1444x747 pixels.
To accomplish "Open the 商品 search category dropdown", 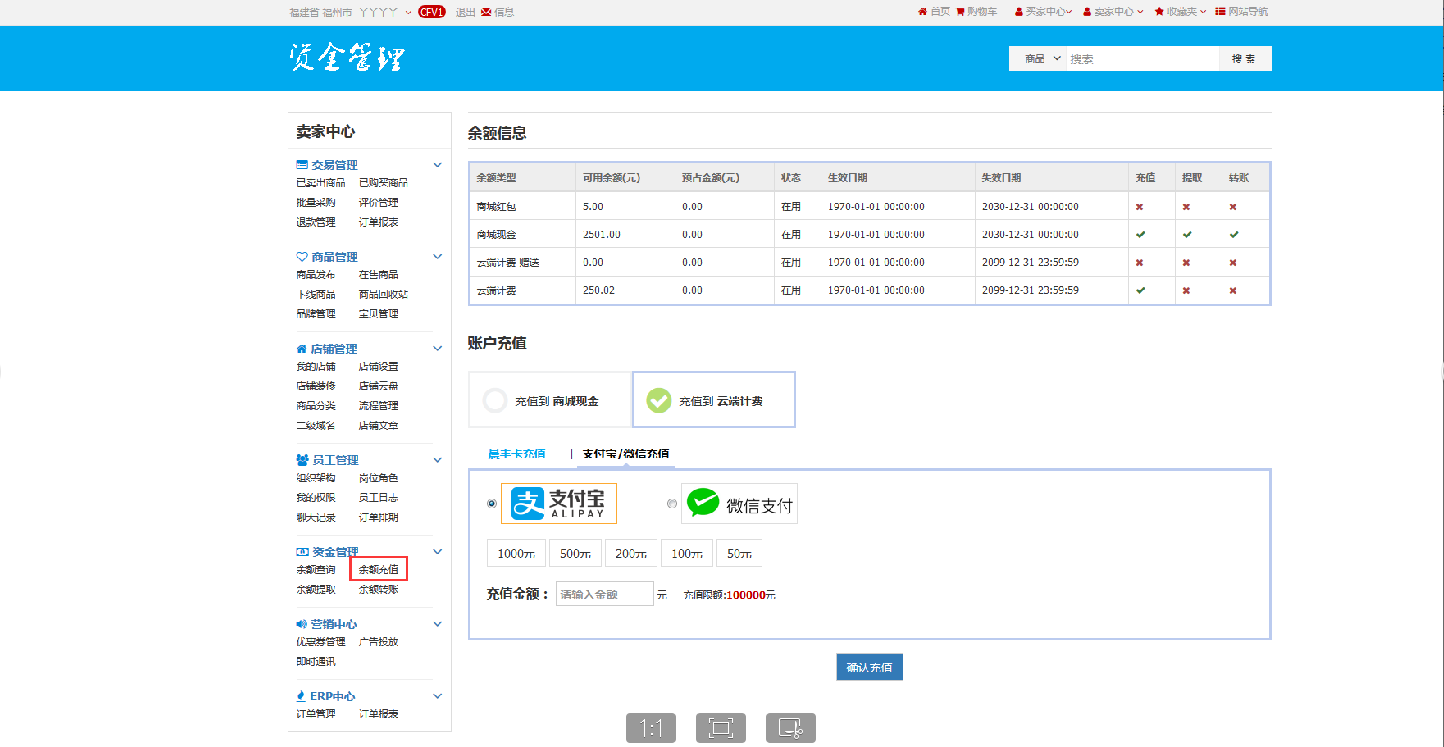I will [x=1038, y=59].
